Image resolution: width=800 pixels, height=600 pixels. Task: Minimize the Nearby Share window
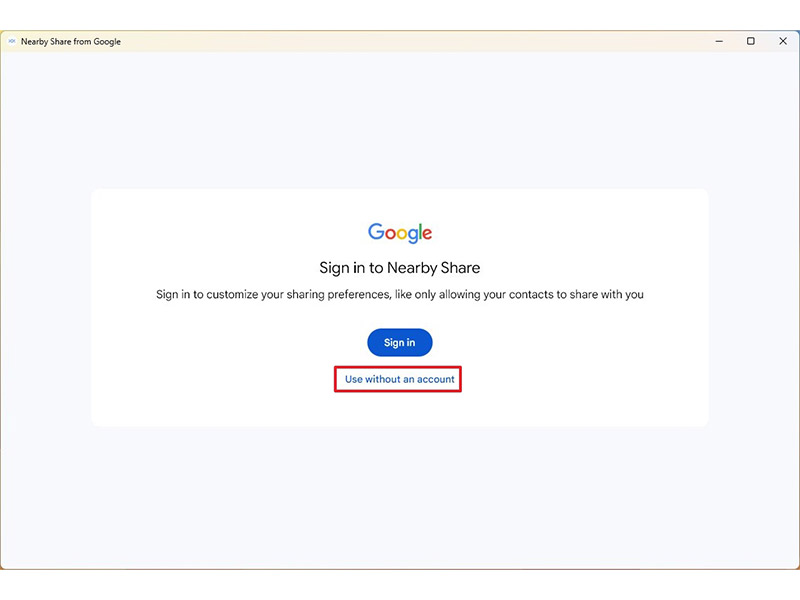pos(719,41)
